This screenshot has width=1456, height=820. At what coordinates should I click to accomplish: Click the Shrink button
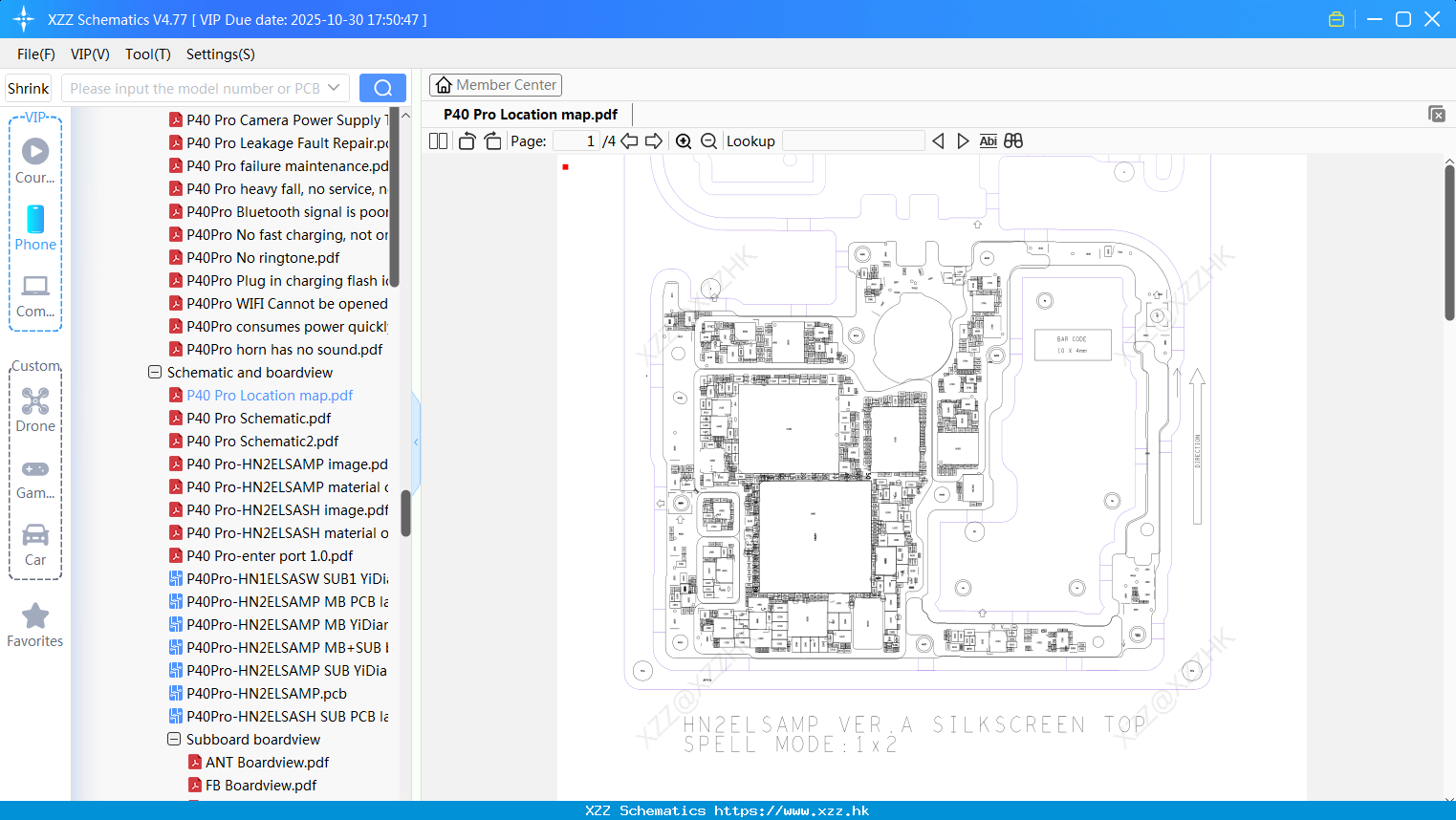(x=28, y=88)
